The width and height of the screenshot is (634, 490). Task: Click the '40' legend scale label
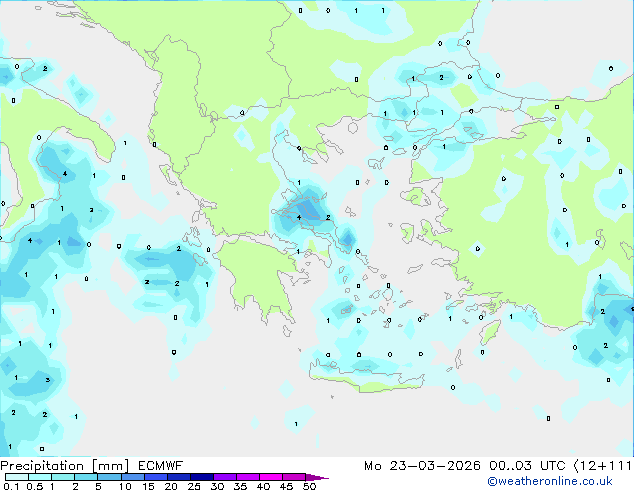pyautogui.click(x=263, y=486)
